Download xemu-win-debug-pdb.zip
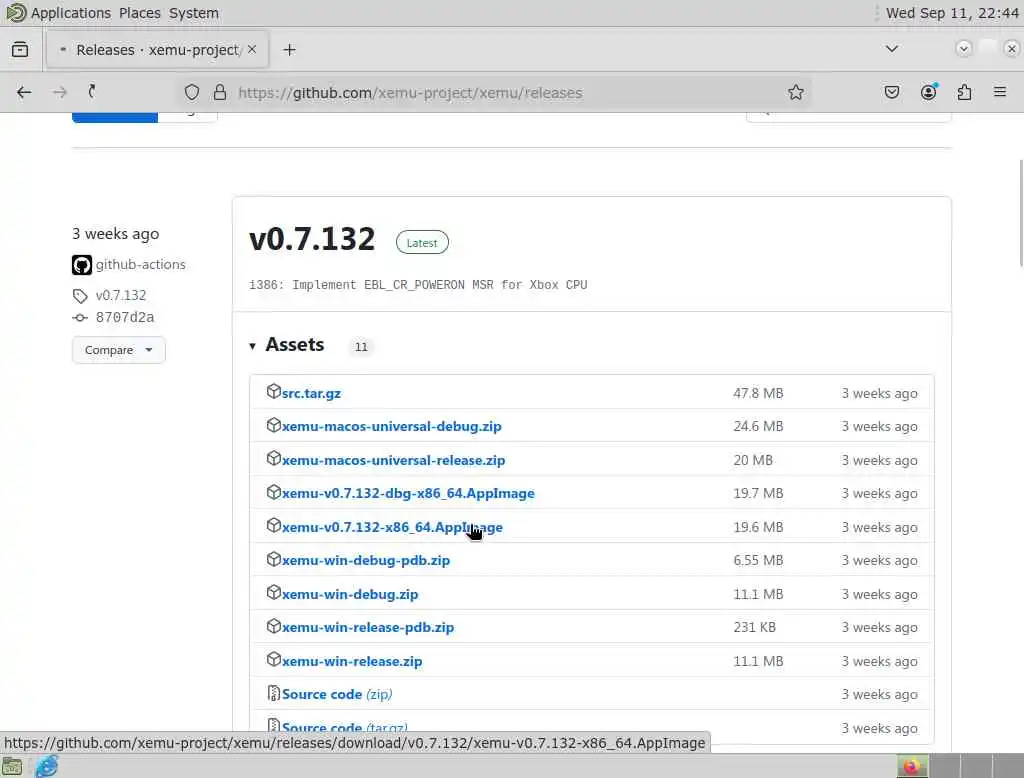The width and height of the screenshot is (1024, 778). point(366,560)
